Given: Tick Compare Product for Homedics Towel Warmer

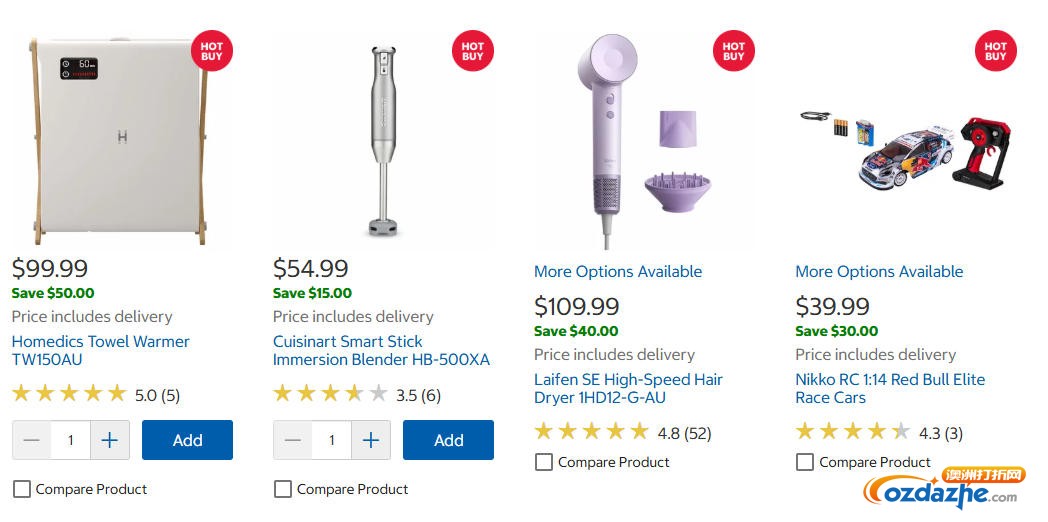Looking at the screenshot, I should (x=22, y=489).
